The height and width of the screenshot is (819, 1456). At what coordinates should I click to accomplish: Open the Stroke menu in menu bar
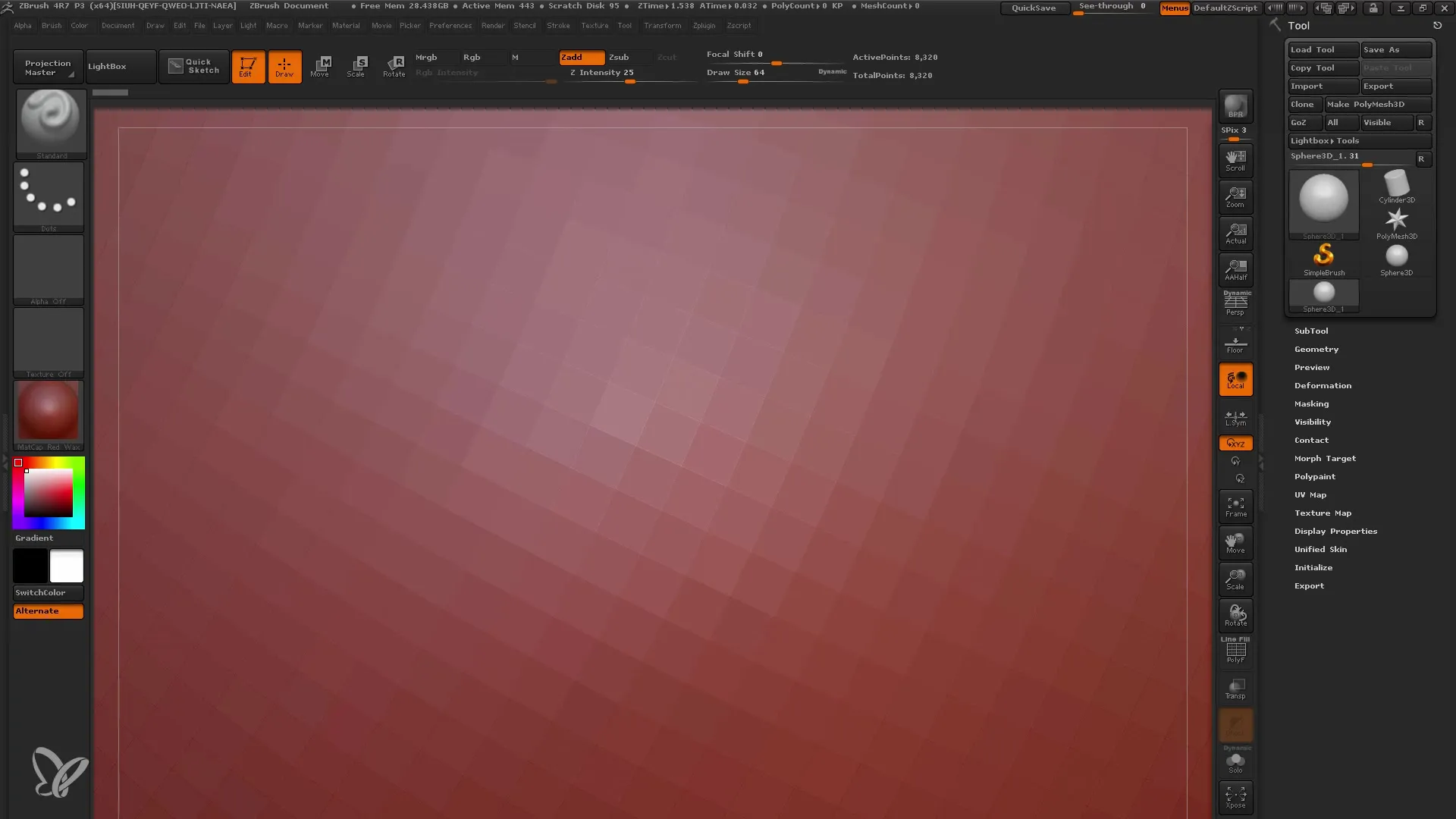557,25
